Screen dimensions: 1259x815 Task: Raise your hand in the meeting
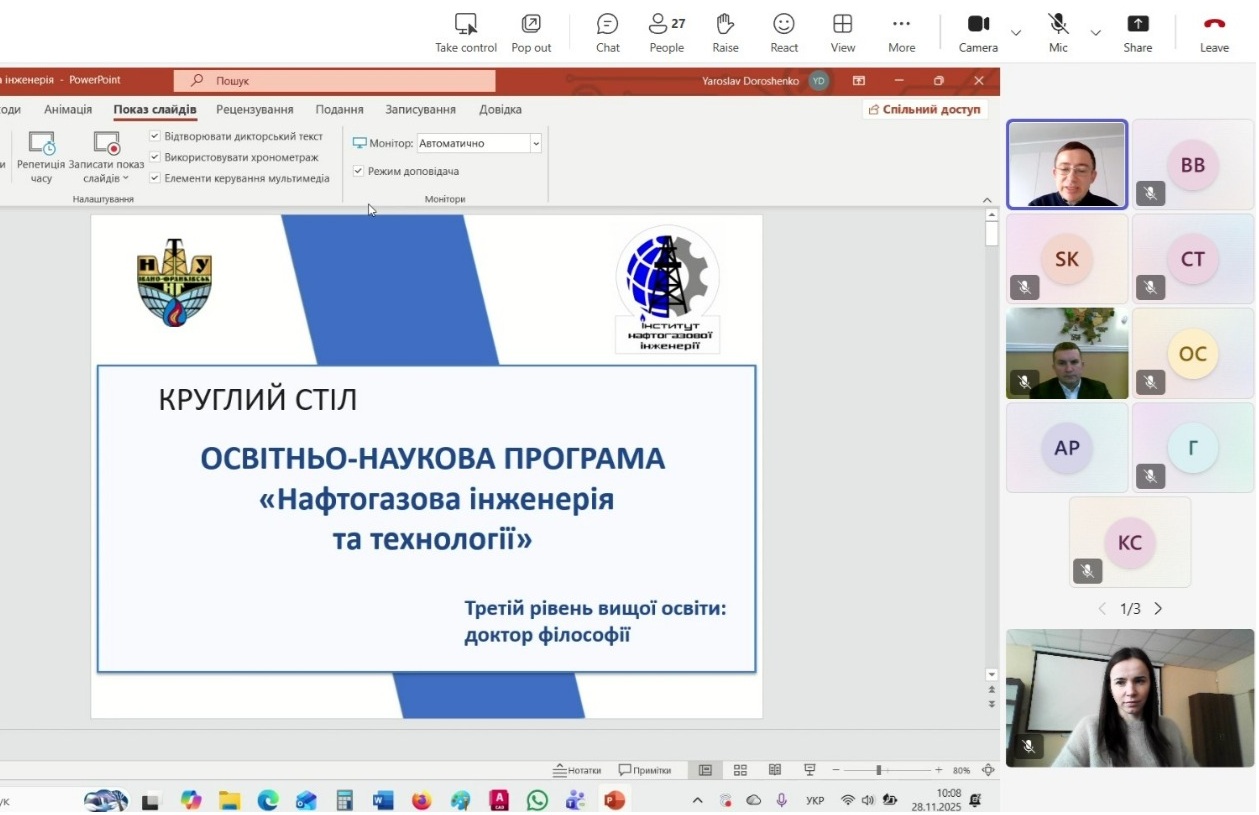click(724, 31)
